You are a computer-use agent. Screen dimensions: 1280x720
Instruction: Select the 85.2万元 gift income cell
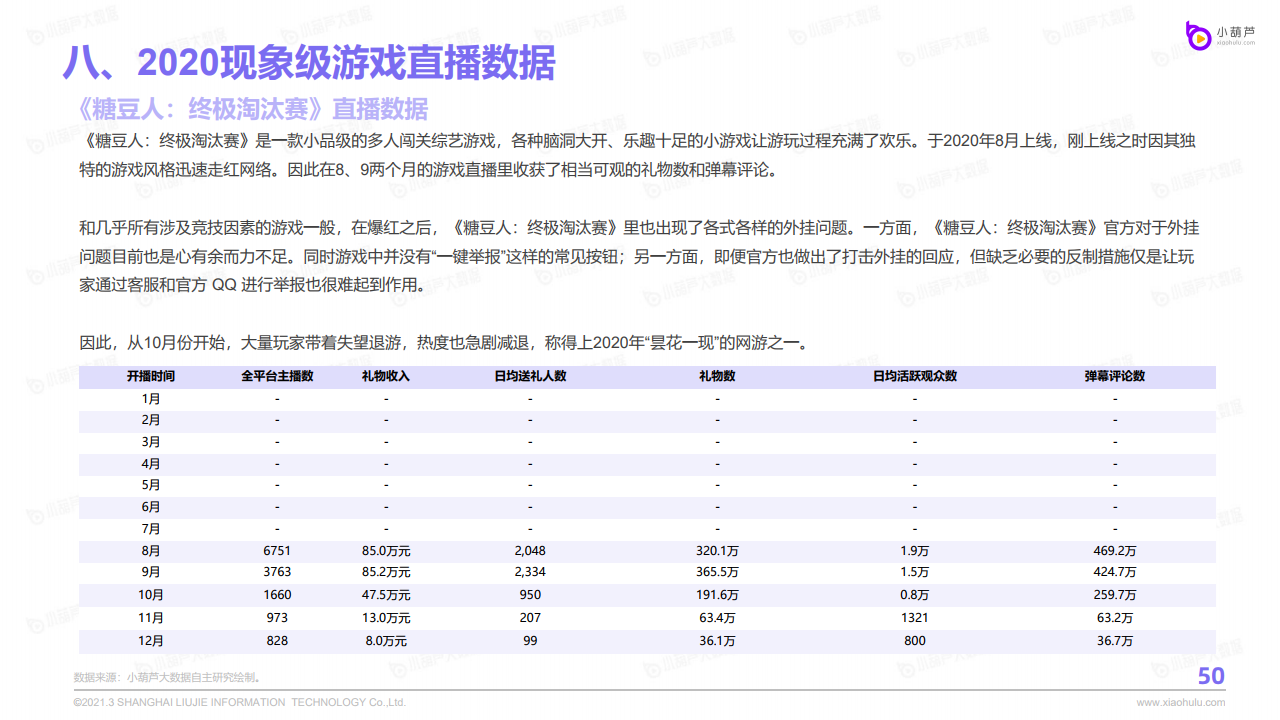(386, 573)
